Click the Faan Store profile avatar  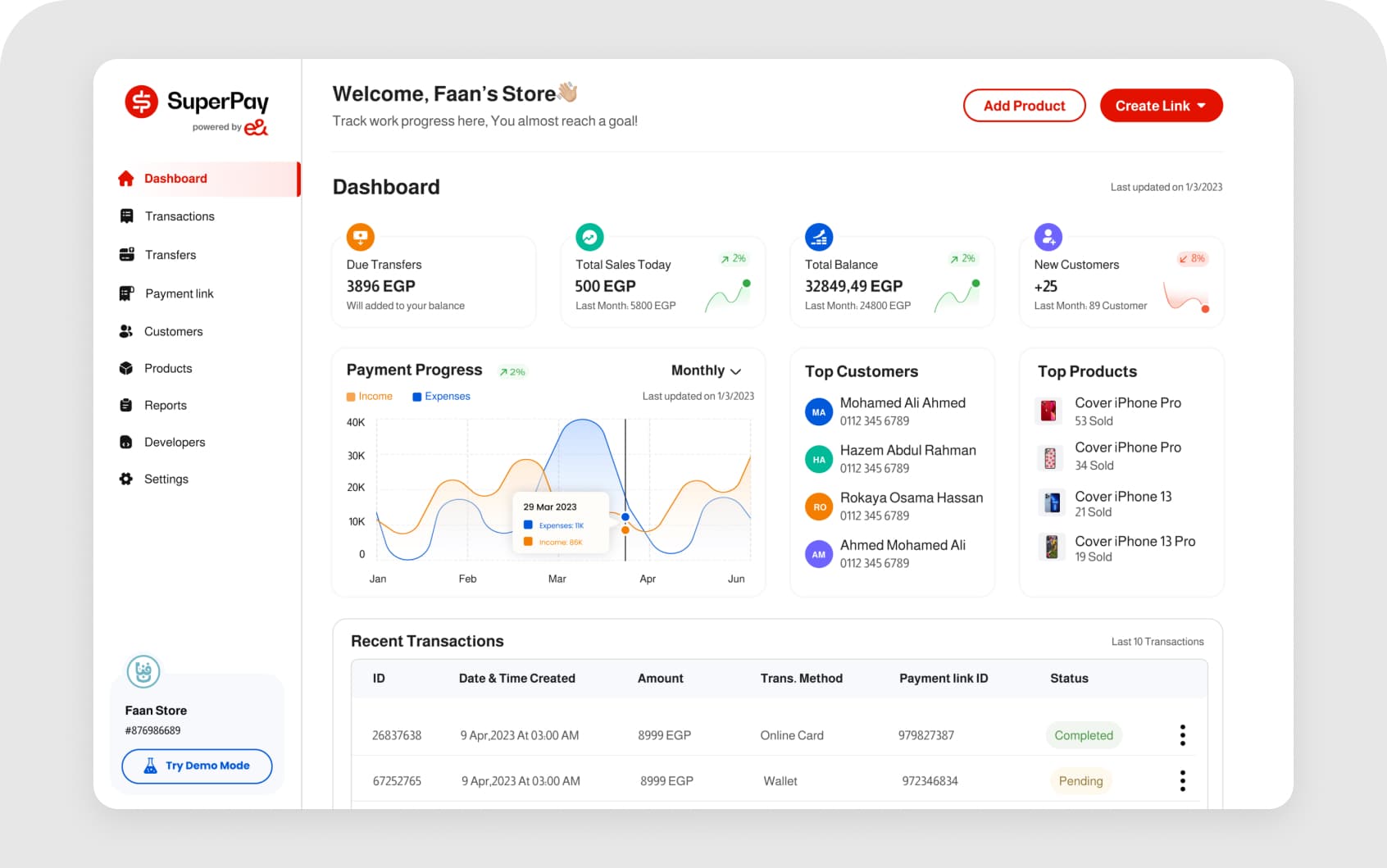[143, 672]
